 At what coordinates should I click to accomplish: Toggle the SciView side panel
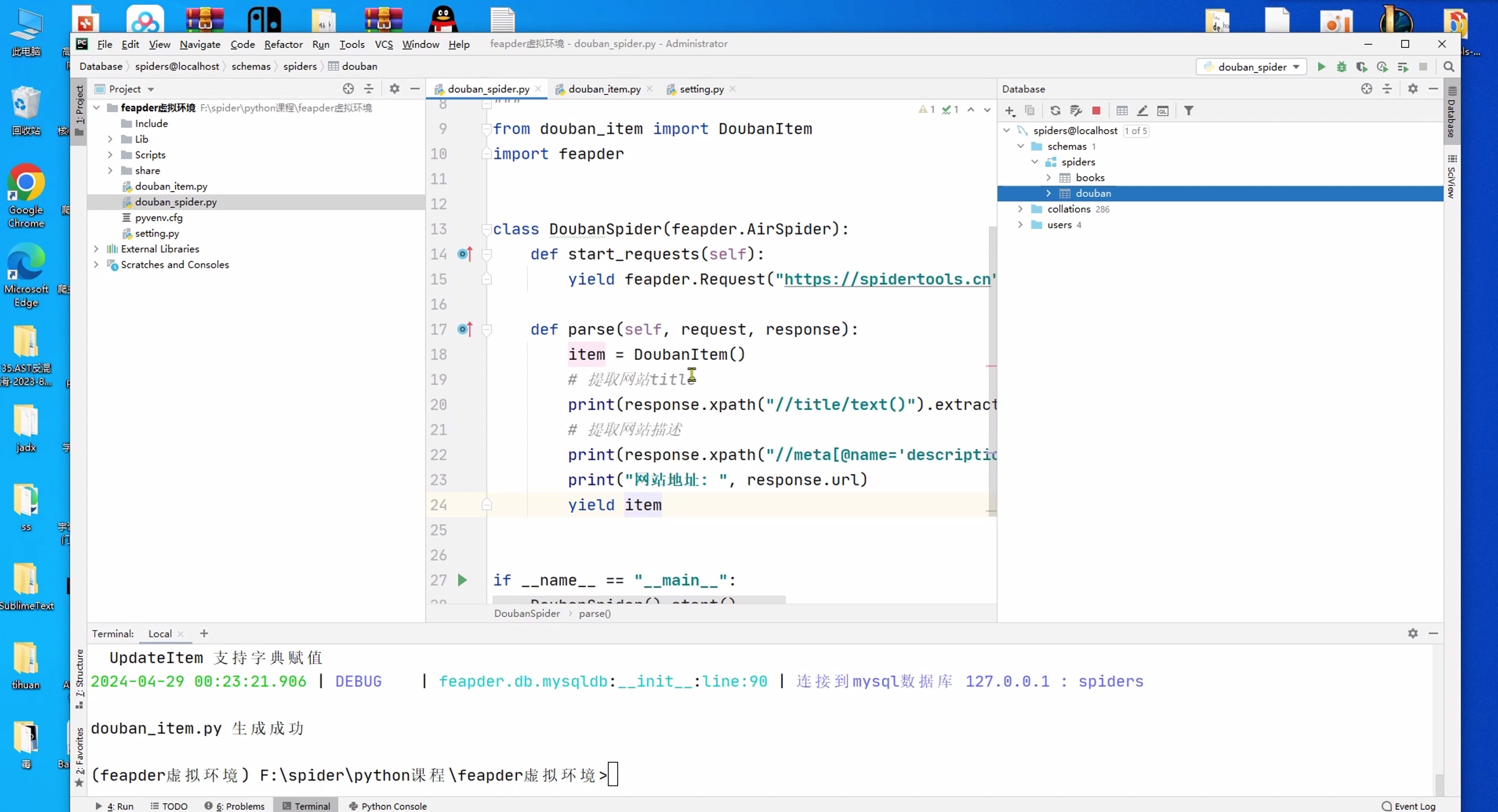point(1452,177)
